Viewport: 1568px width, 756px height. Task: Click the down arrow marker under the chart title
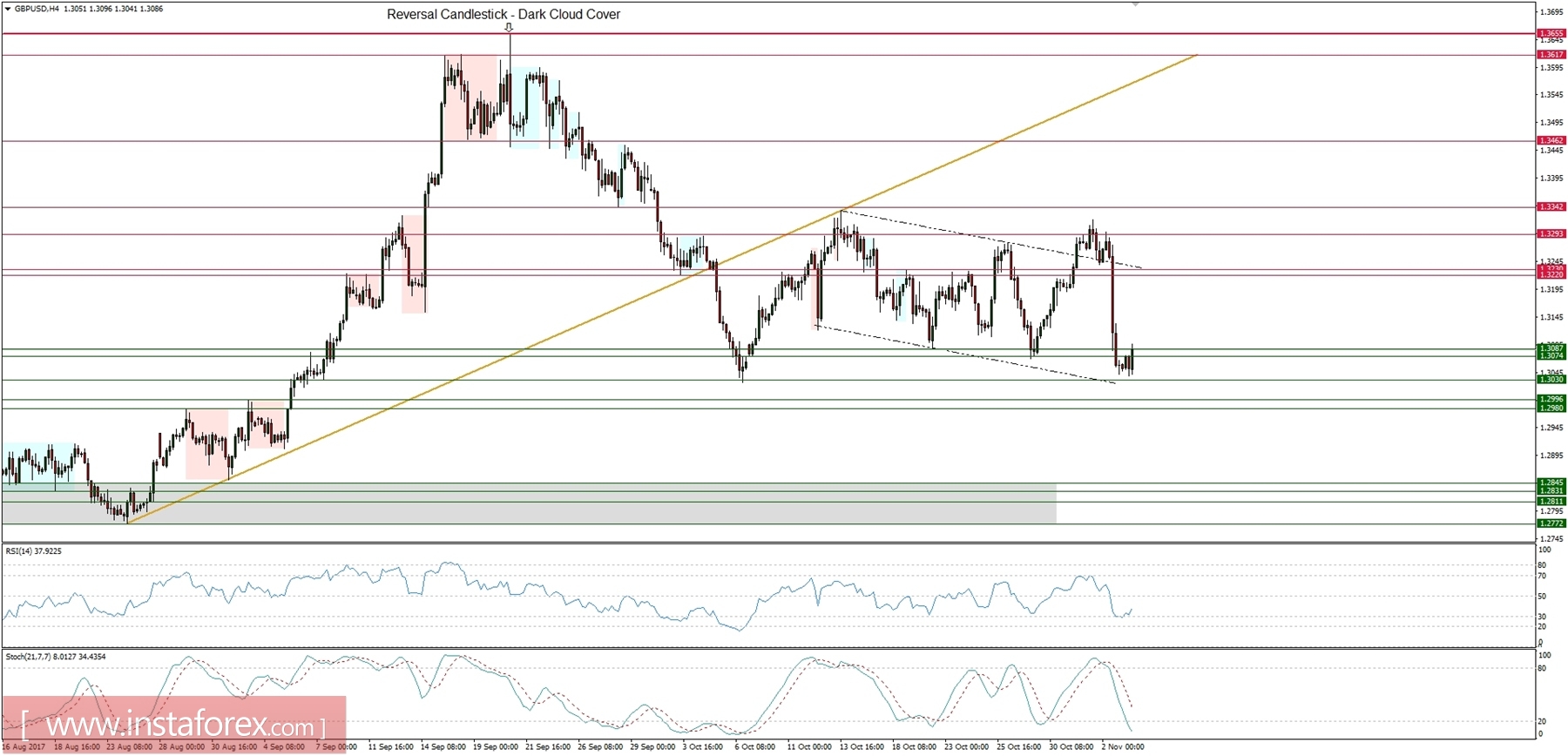pos(509,28)
